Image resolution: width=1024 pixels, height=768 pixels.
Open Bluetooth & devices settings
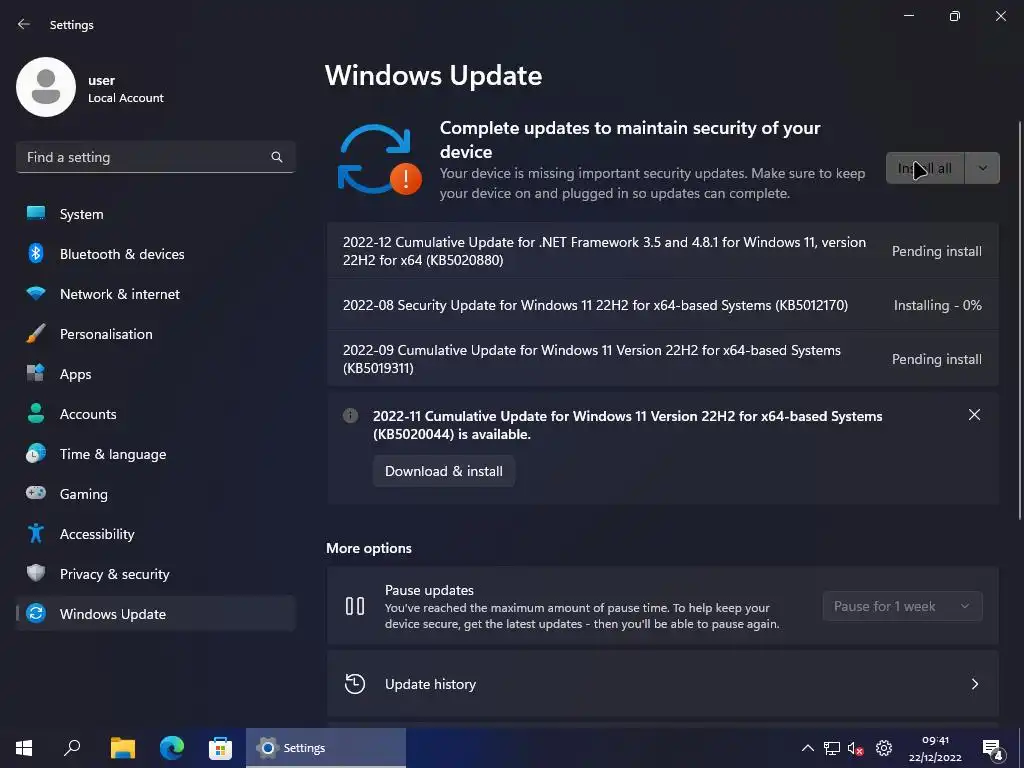156,253
